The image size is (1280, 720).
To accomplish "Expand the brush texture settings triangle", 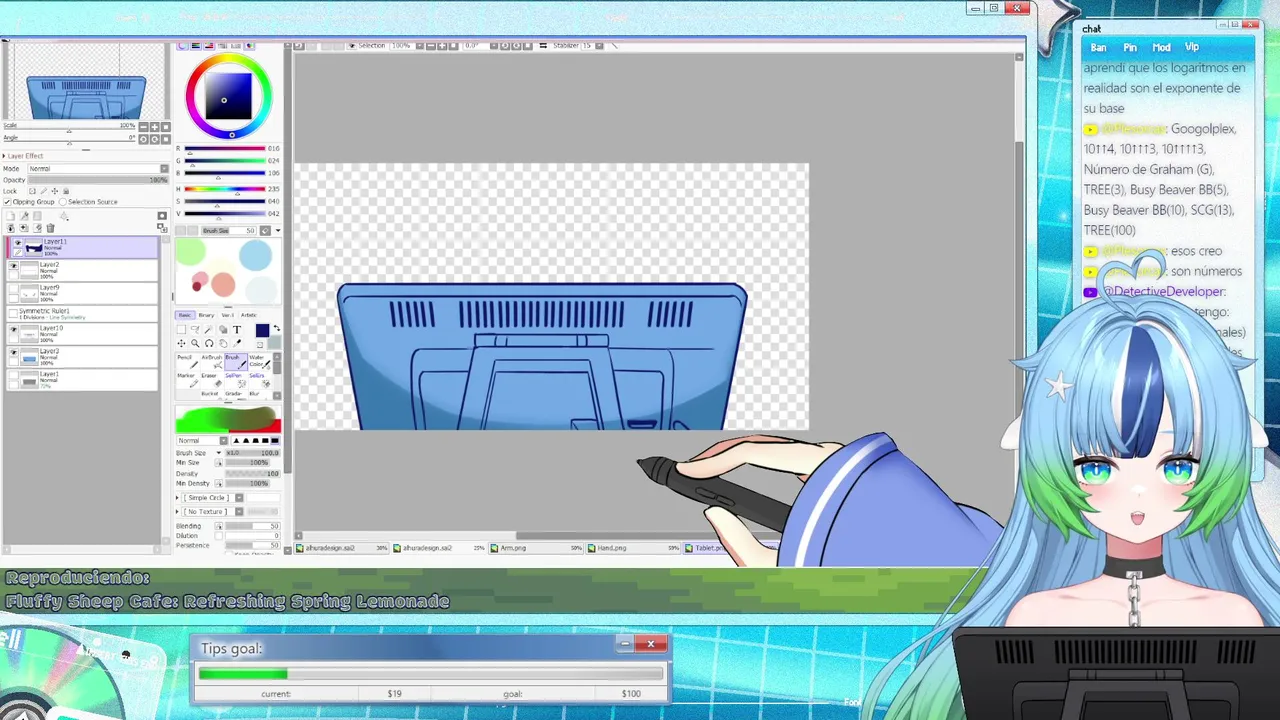I will pyautogui.click(x=177, y=512).
